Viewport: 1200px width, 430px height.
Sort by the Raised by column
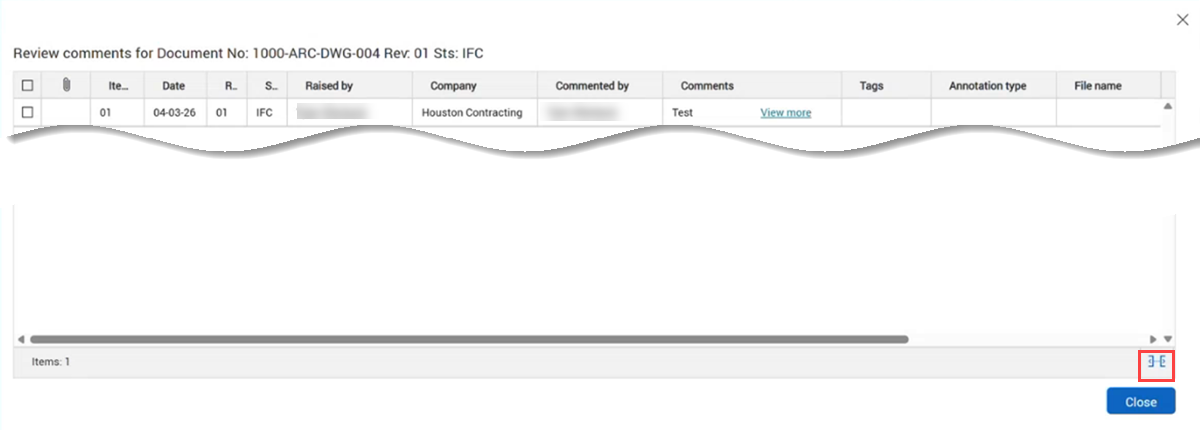pyautogui.click(x=329, y=86)
